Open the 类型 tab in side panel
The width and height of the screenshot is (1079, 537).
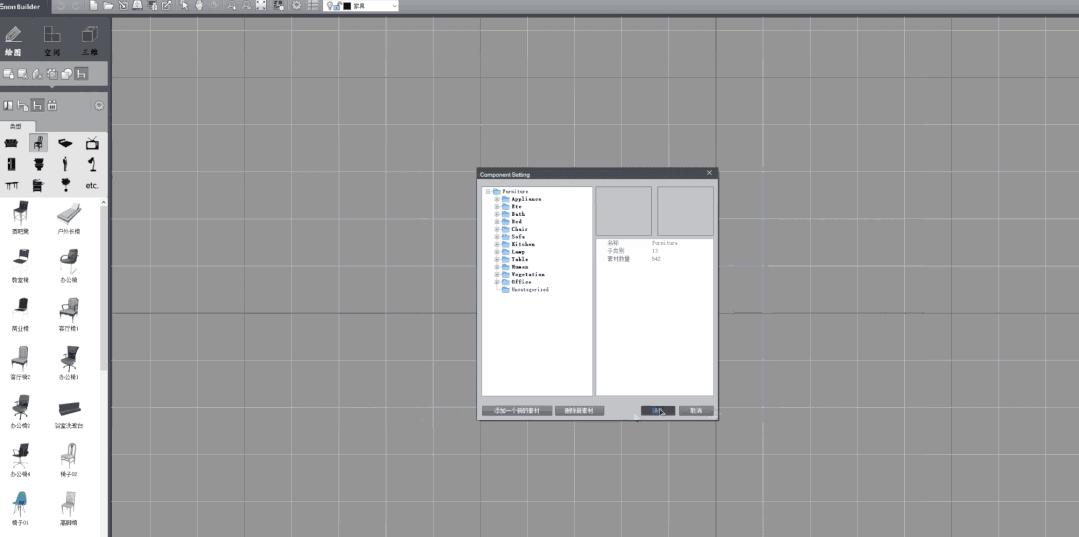(x=15, y=126)
